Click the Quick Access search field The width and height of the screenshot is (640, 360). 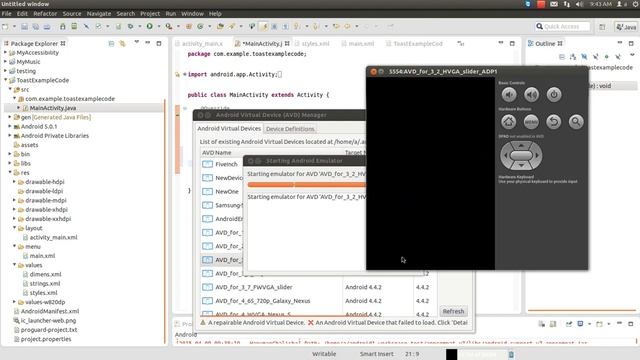point(562,27)
